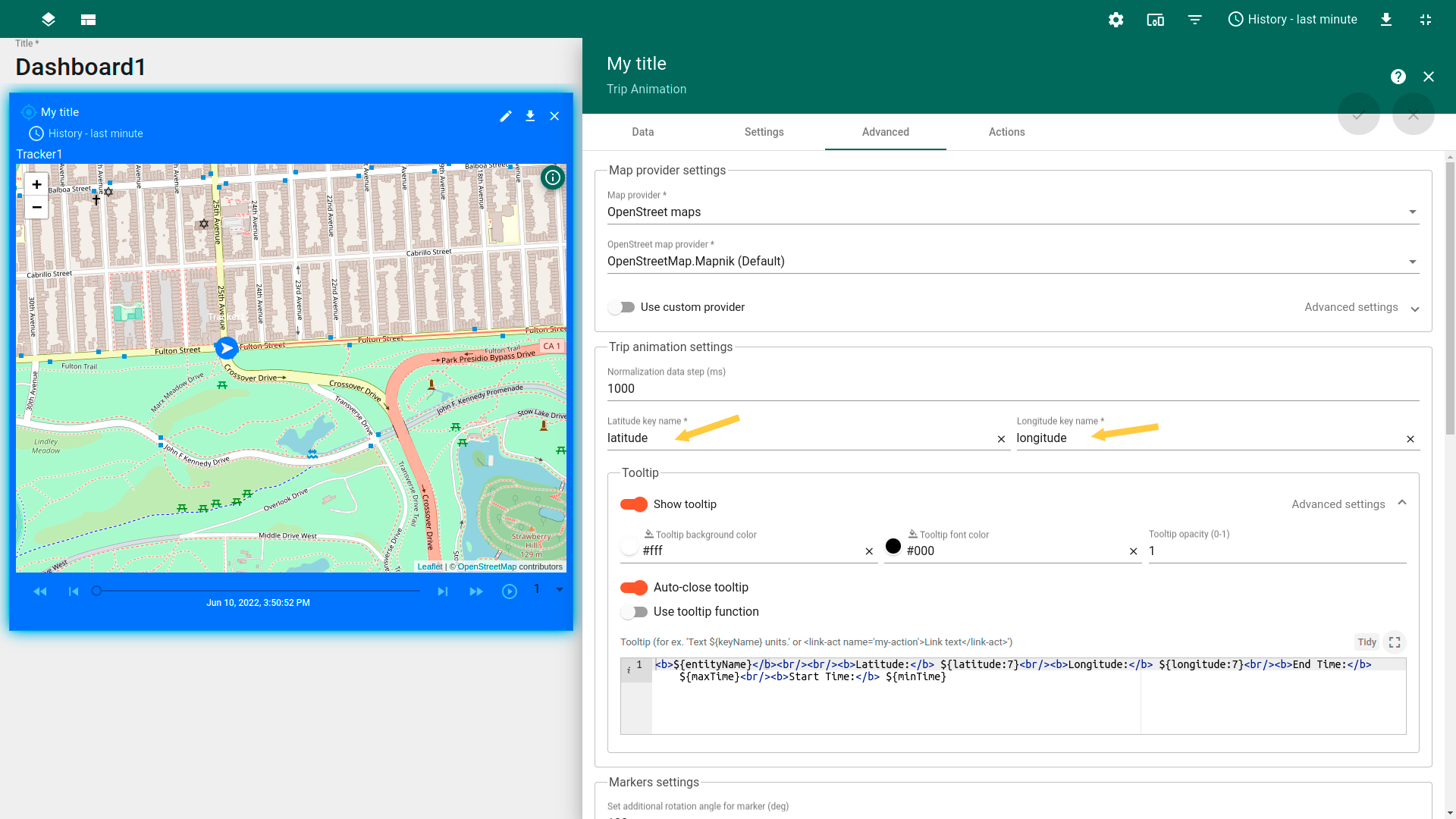Toggle Use tooltip function switch
Image resolution: width=1456 pixels, height=819 pixels.
pos(634,612)
